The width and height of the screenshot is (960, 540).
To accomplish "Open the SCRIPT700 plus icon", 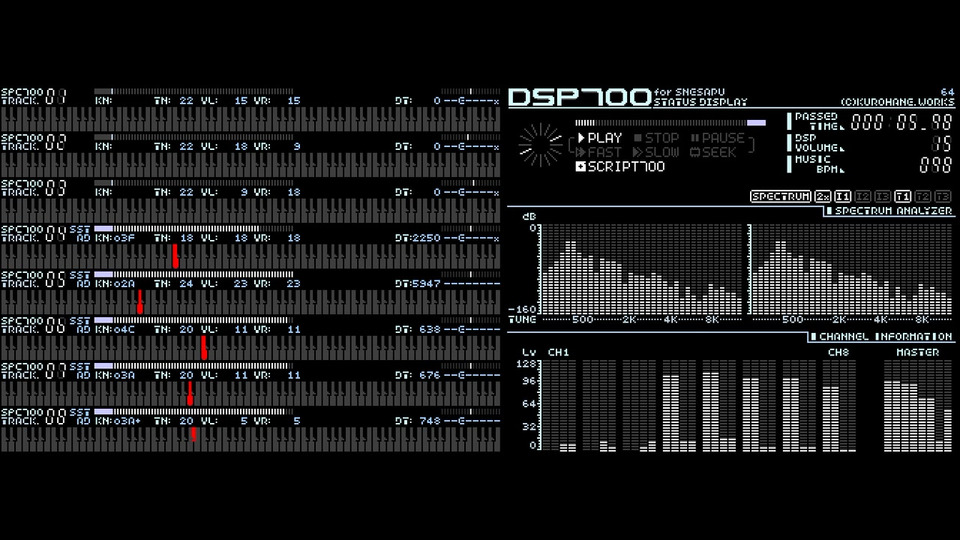I will 581,167.
